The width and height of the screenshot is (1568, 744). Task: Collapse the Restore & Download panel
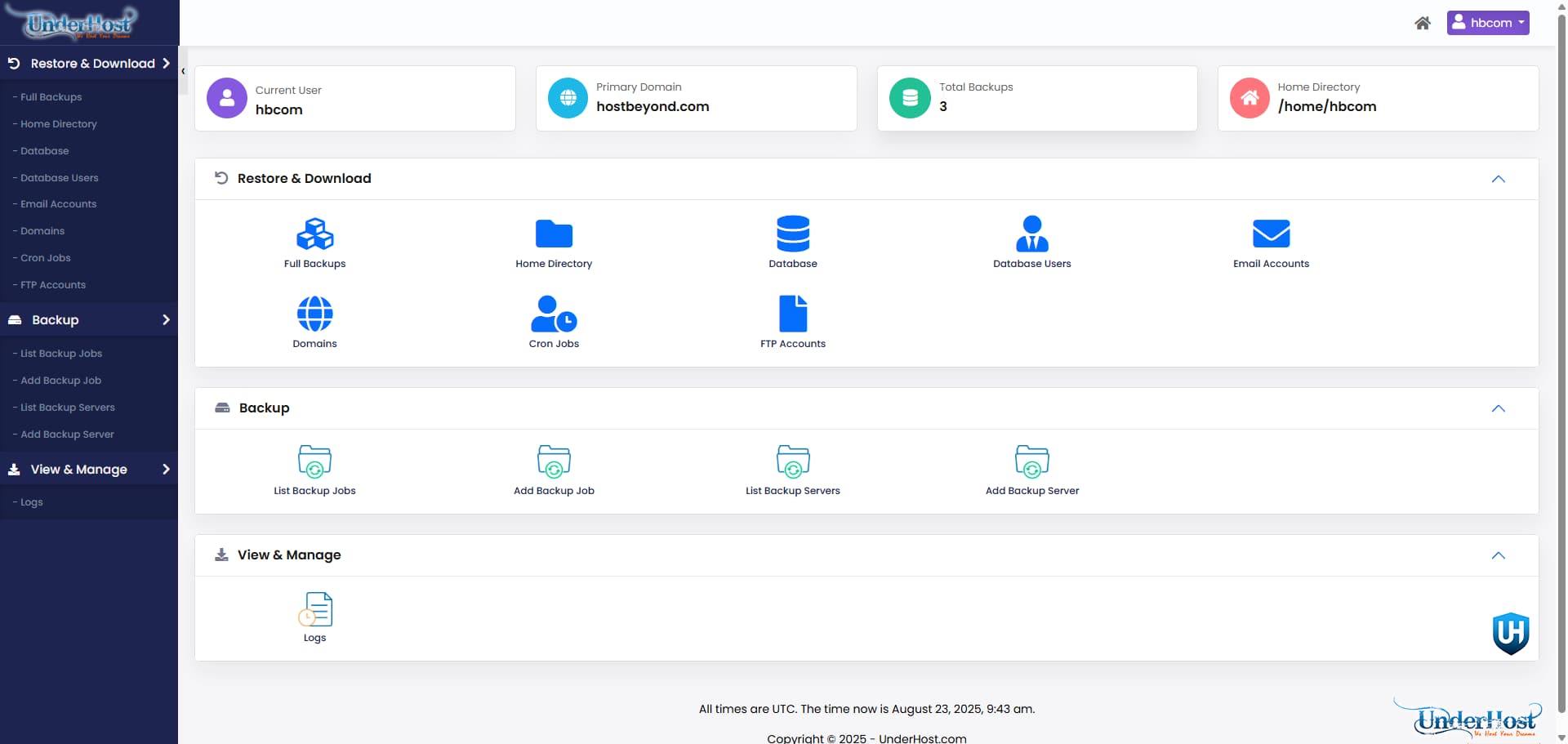[x=1498, y=179]
